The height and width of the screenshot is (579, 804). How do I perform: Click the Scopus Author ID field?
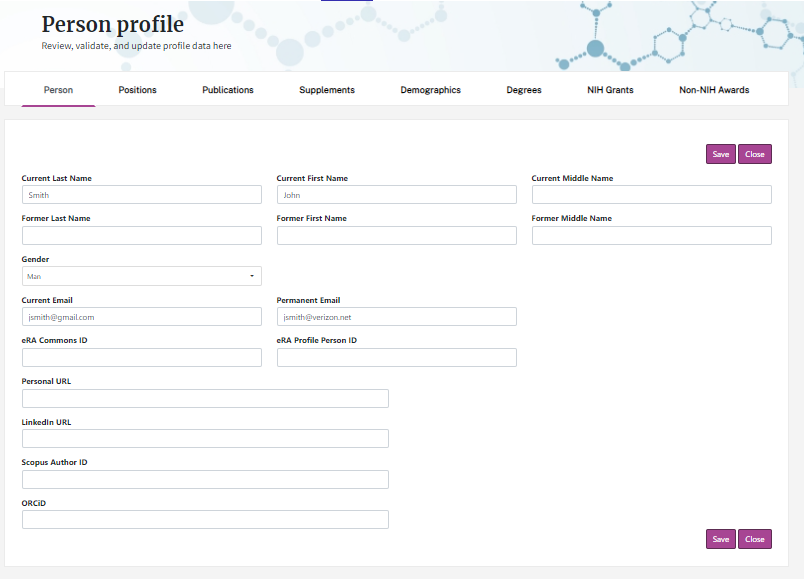[x=205, y=480]
